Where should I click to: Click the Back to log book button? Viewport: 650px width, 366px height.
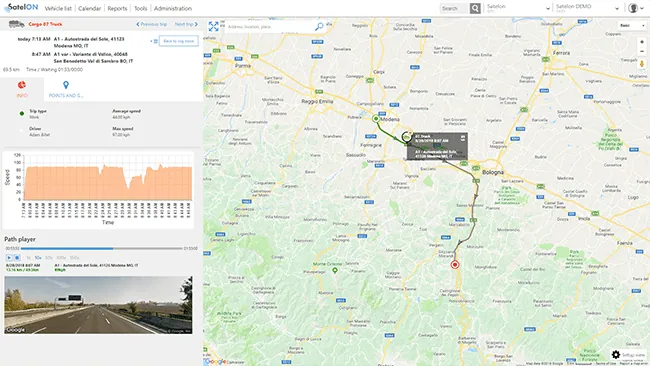click(179, 41)
